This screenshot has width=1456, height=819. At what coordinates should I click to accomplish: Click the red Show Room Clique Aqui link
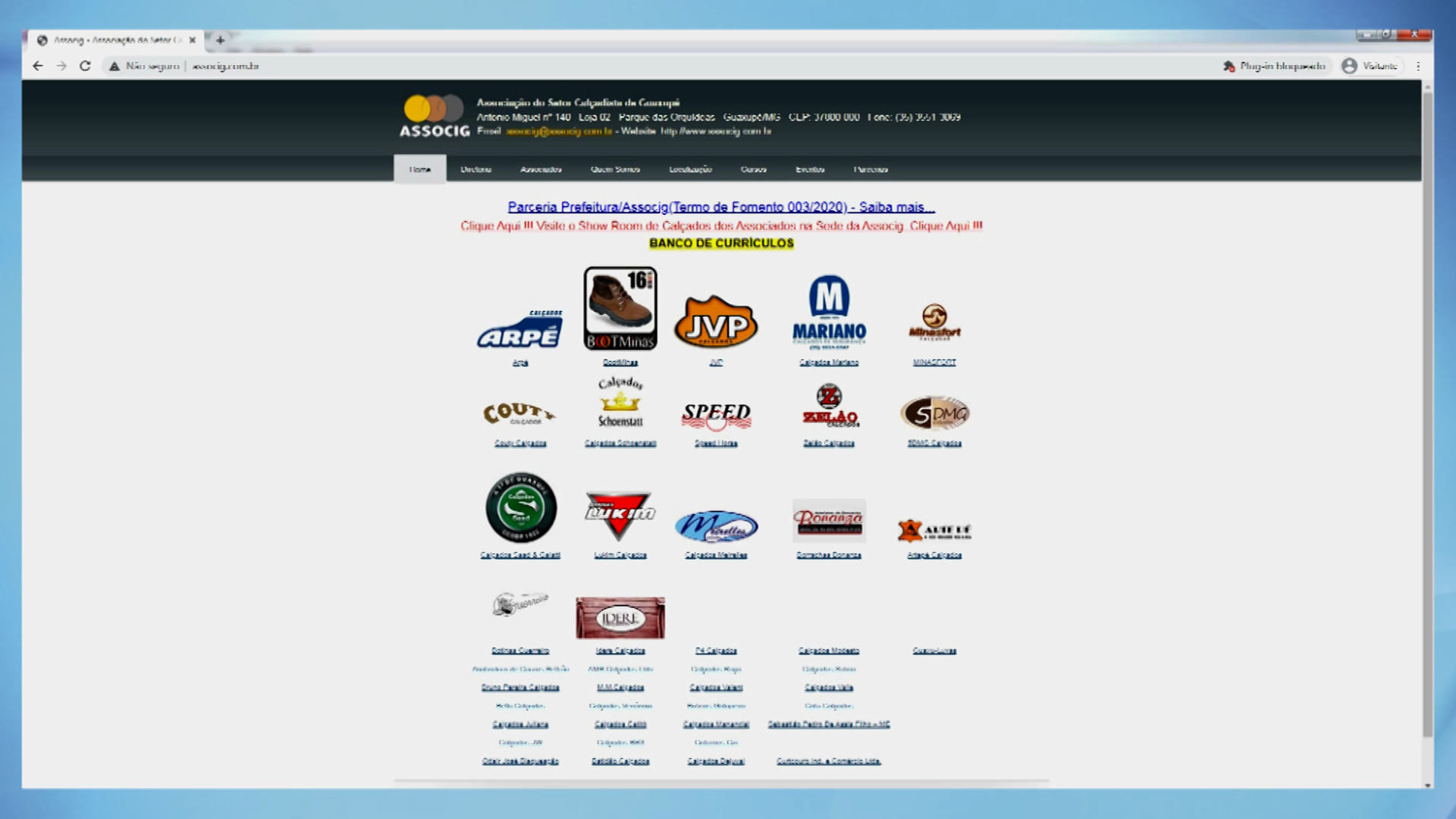point(721,226)
